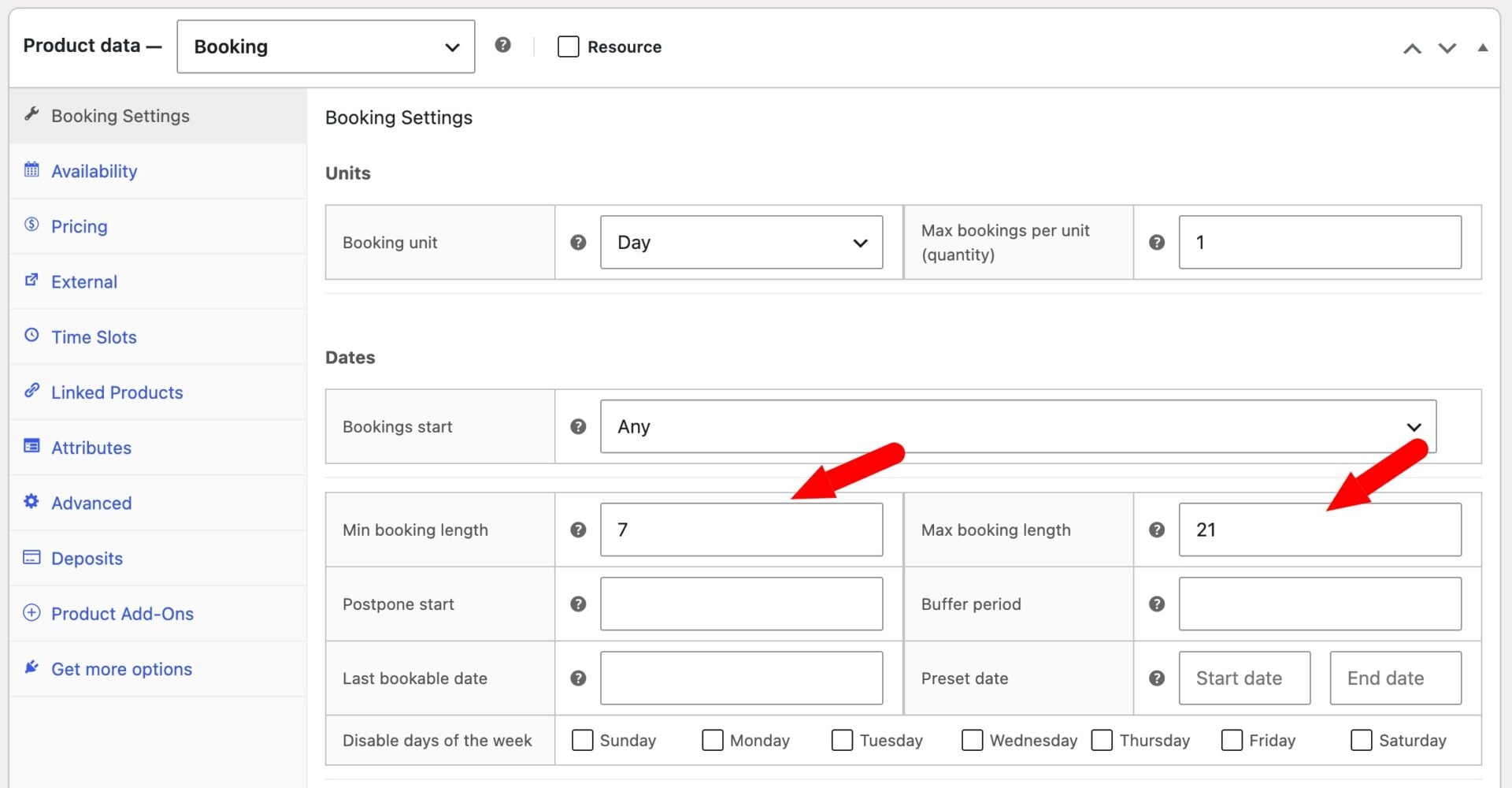Click the help icon next to product type dropdown

click(x=502, y=45)
